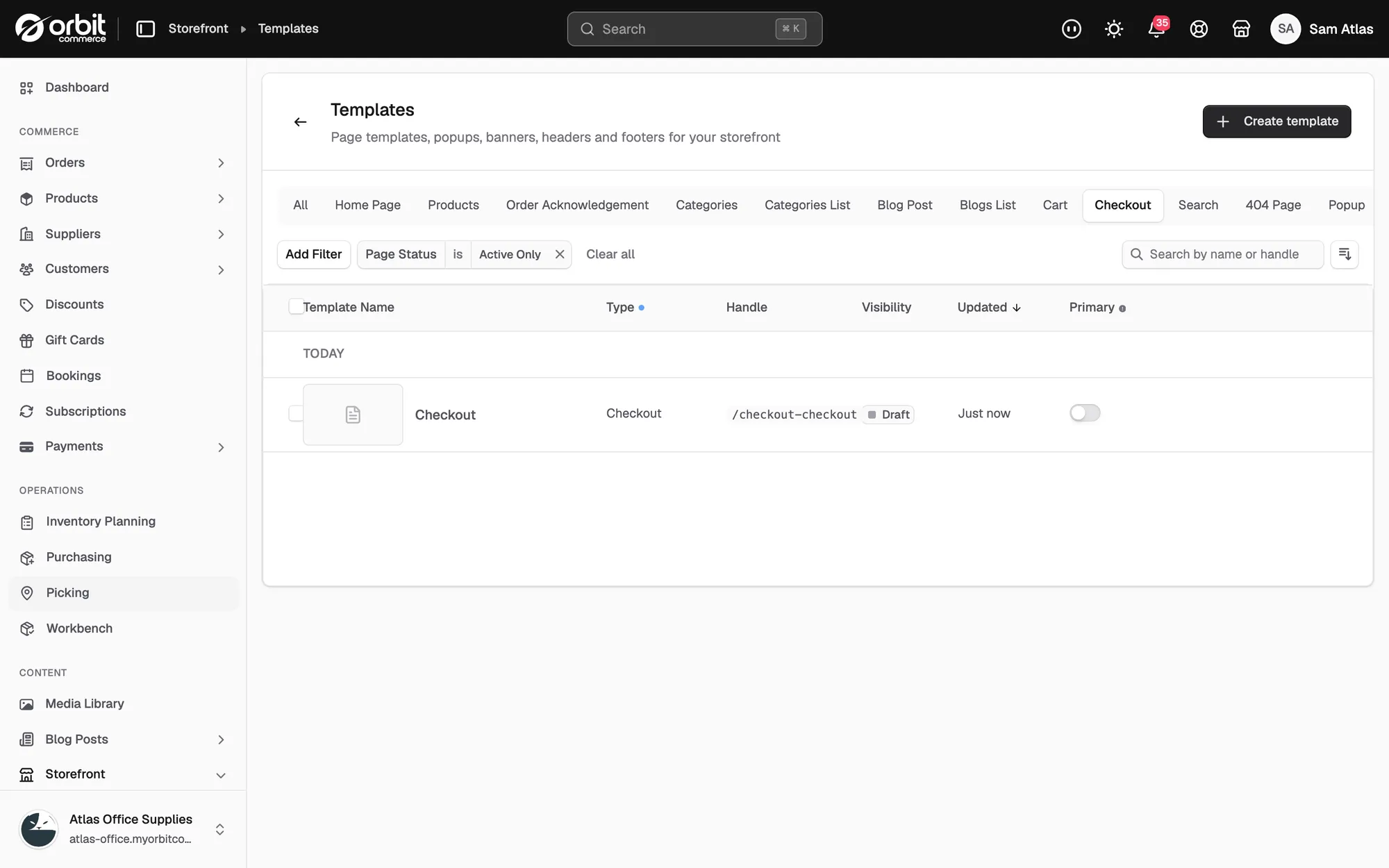Select the Checkout template row checkbox
The height and width of the screenshot is (868, 1389).
click(x=296, y=413)
